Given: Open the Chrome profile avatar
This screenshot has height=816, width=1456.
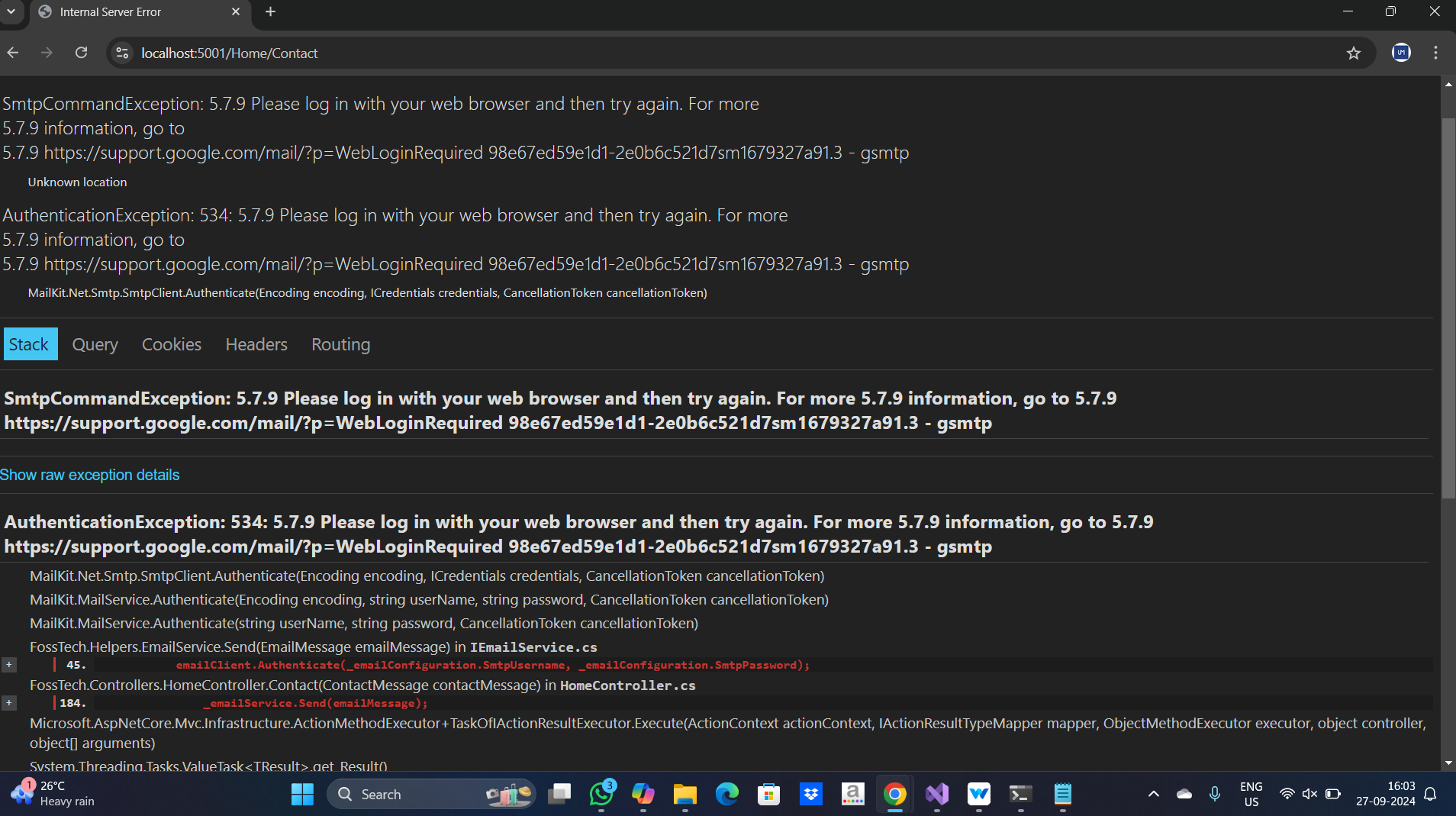Looking at the screenshot, I should [1401, 53].
